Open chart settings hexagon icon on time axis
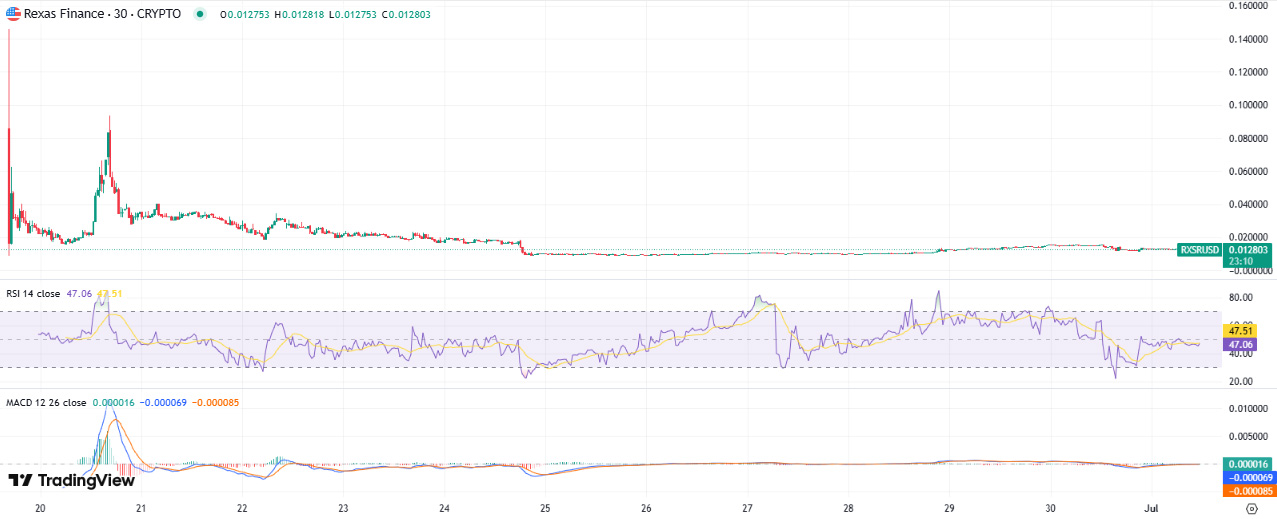This screenshot has width=1277, height=519. click(1251, 507)
